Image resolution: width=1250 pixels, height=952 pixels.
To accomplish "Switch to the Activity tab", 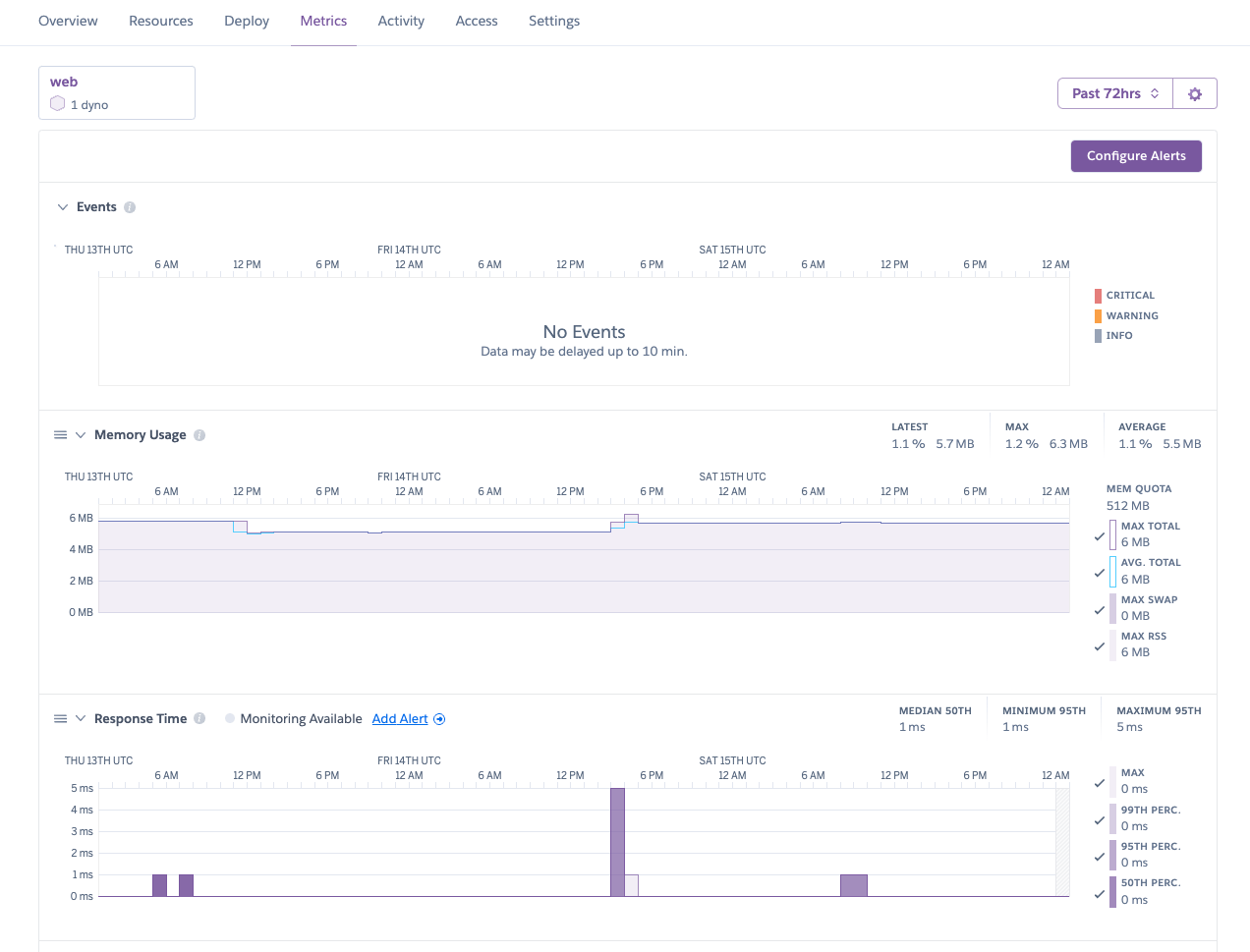I will [x=401, y=21].
